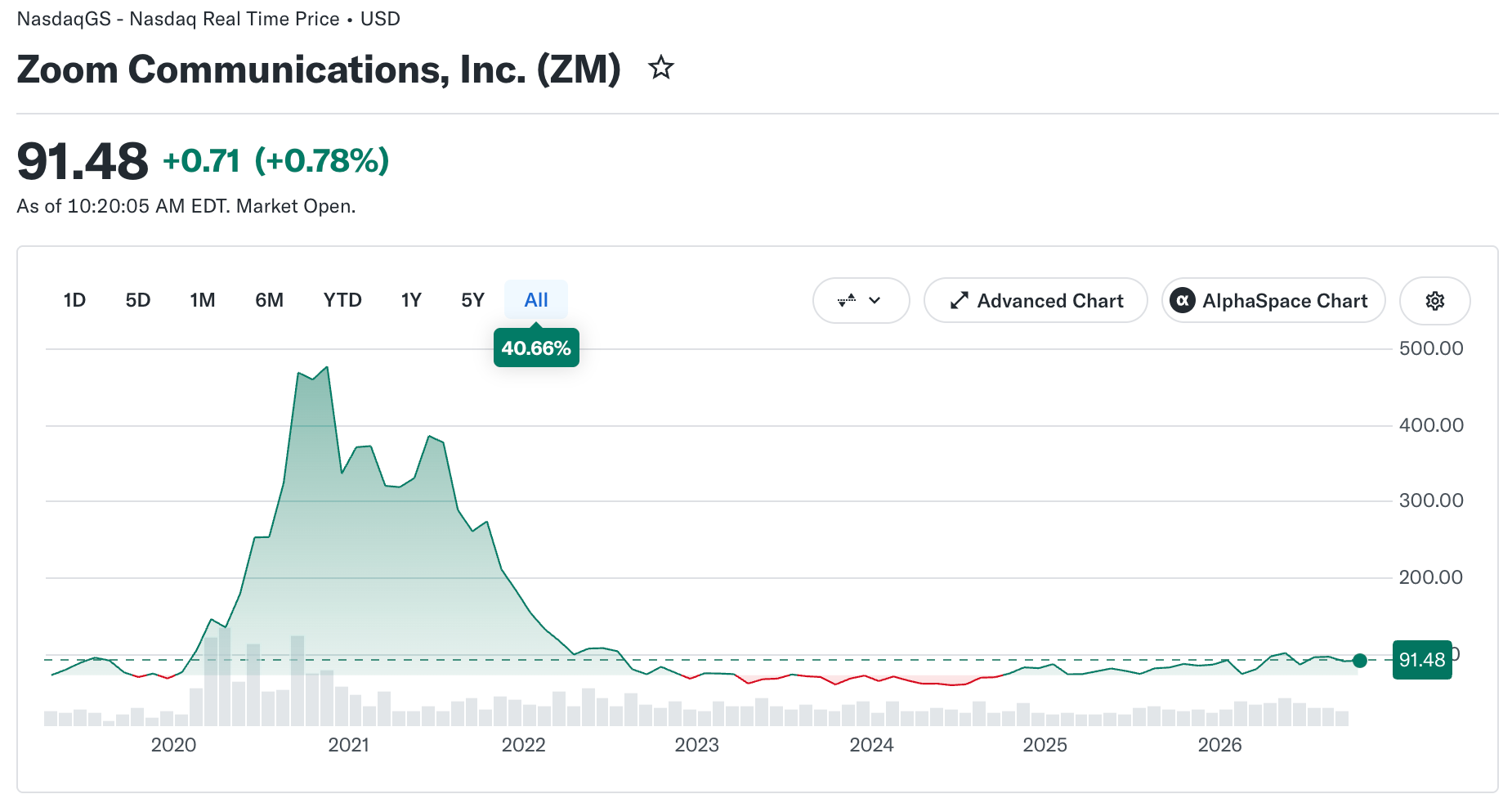Open chart settings gear icon
Image resolution: width=1512 pixels, height=803 pixels.
click(x=1434, y=301)
